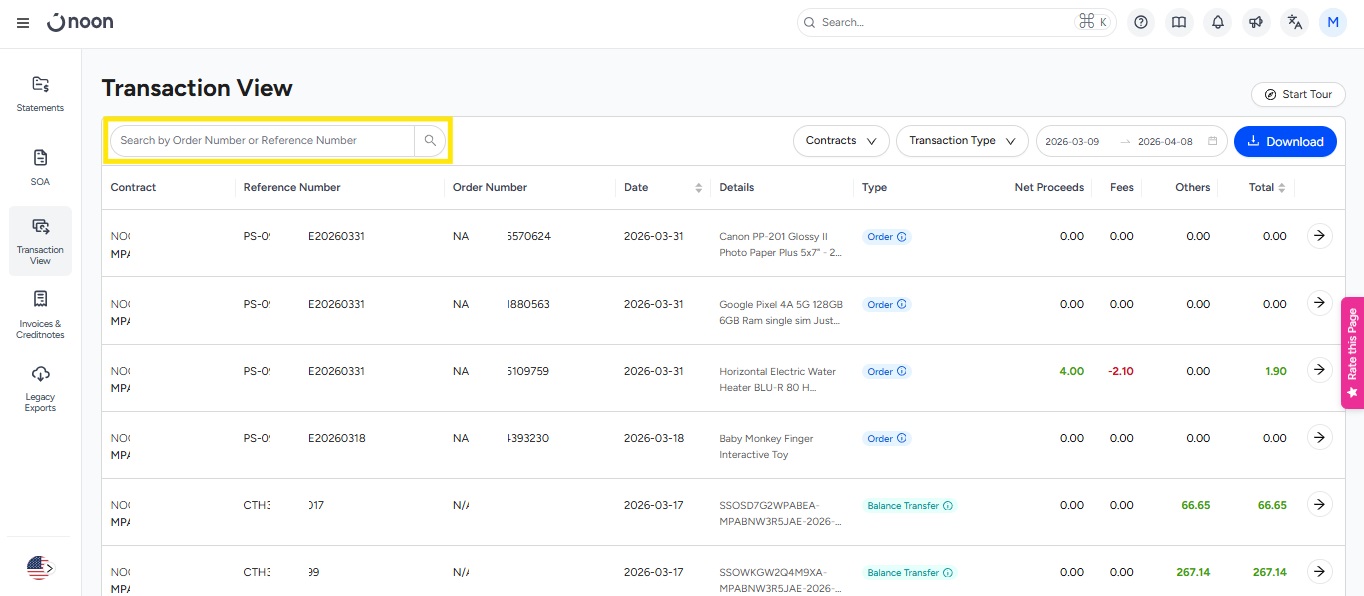Focus the Order Number search field
The width and height of the screenshot is (1364, 596).
262,141
